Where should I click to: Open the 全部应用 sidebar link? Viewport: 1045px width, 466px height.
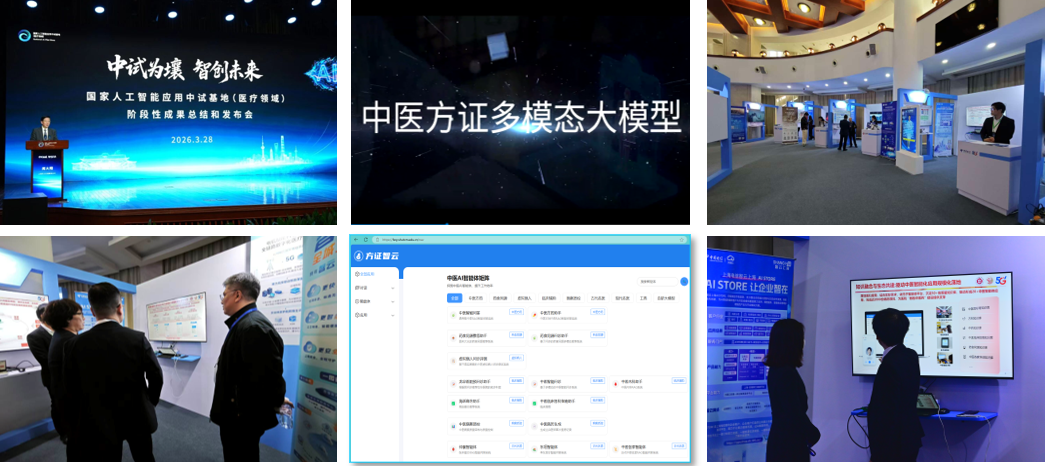(366, 273)
